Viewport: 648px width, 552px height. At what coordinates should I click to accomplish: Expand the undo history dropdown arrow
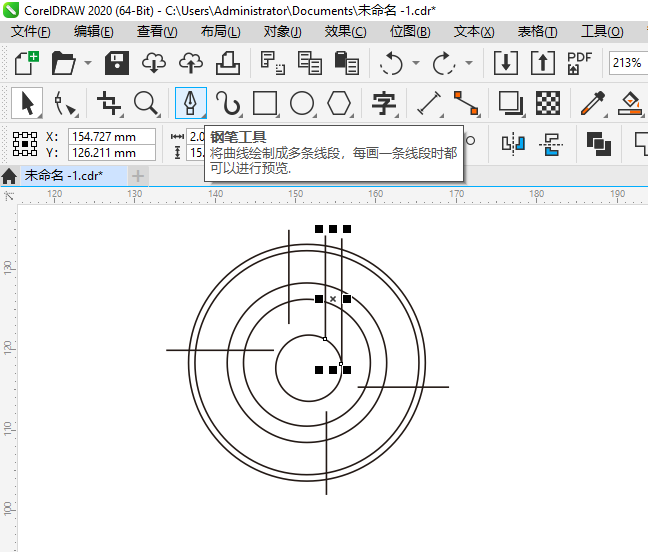(416, 63)
